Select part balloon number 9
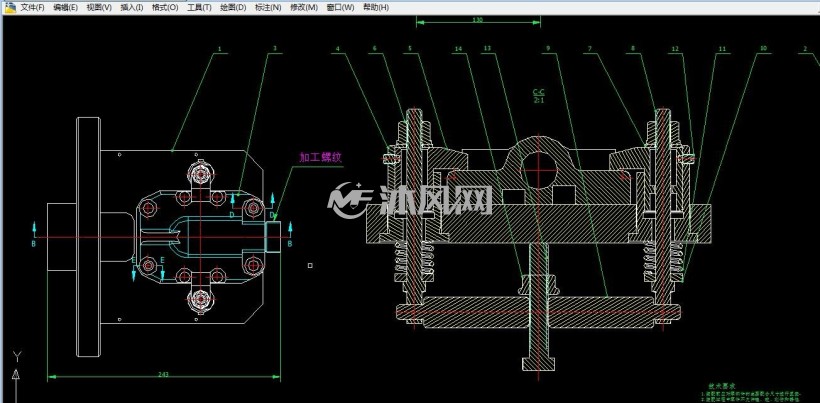820x403 pixels. point(548,49)
